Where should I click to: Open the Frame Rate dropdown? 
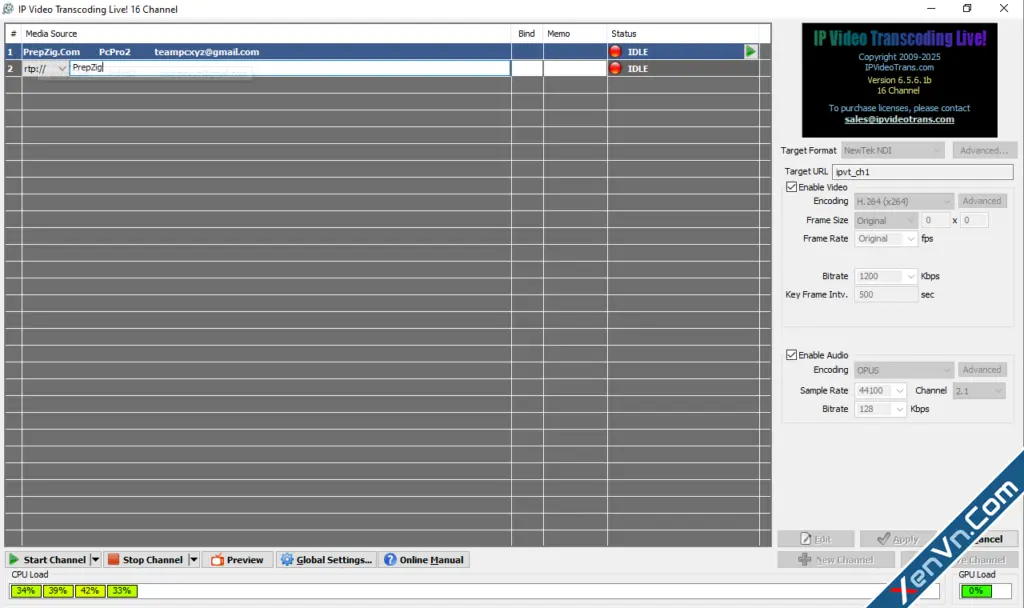point(886,239)
